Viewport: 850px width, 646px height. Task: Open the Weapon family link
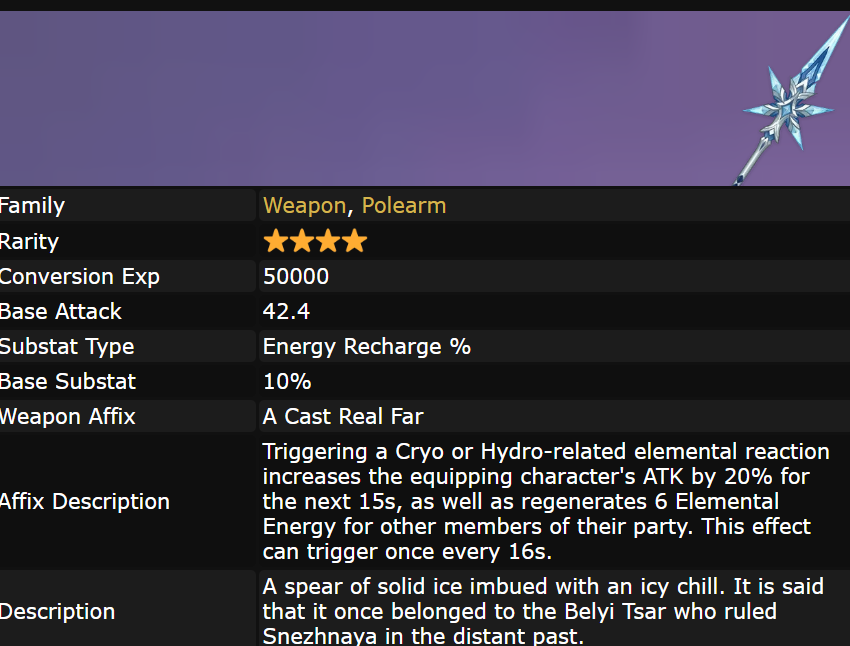pyautogui.click(x=304, y=205)
